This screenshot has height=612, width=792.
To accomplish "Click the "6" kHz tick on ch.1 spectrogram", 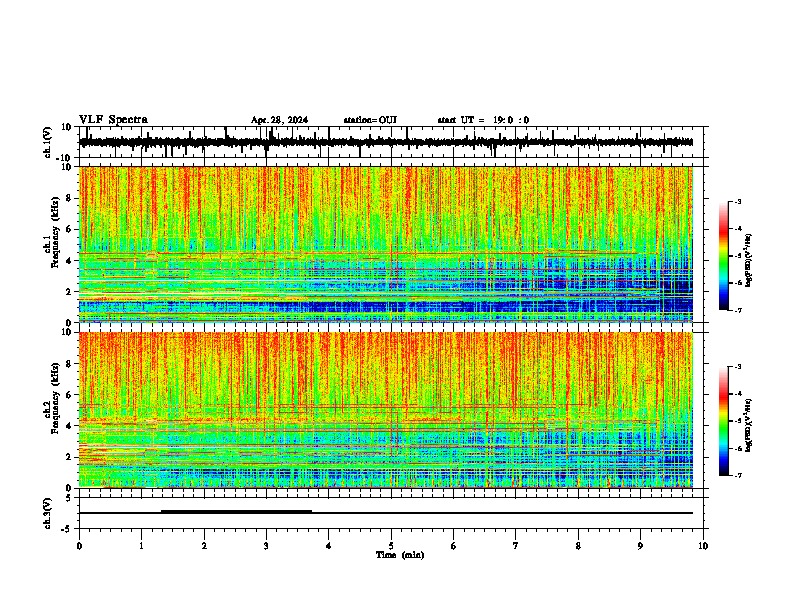I will pos(70,229).
